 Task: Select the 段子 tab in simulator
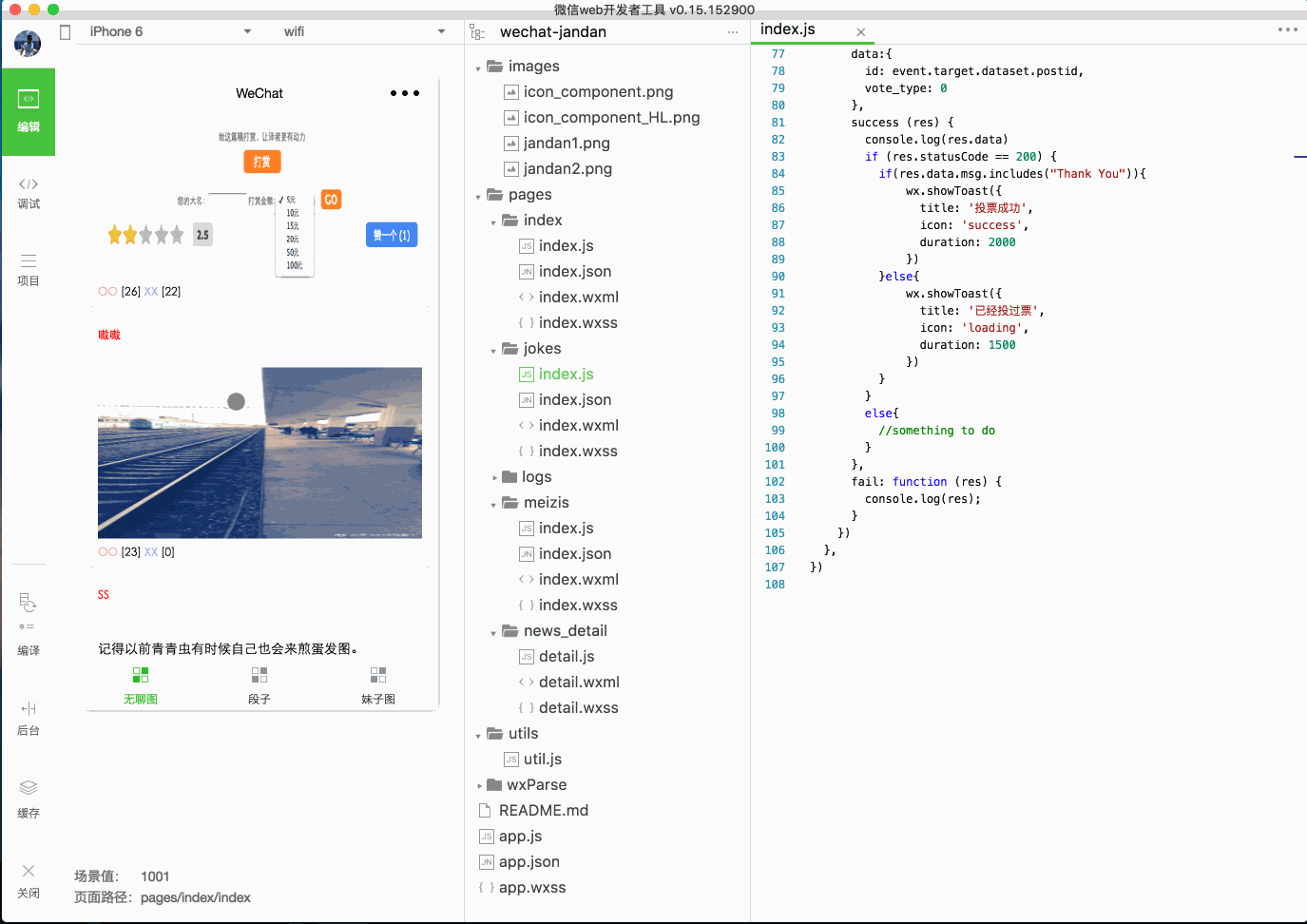click(259, 686)
